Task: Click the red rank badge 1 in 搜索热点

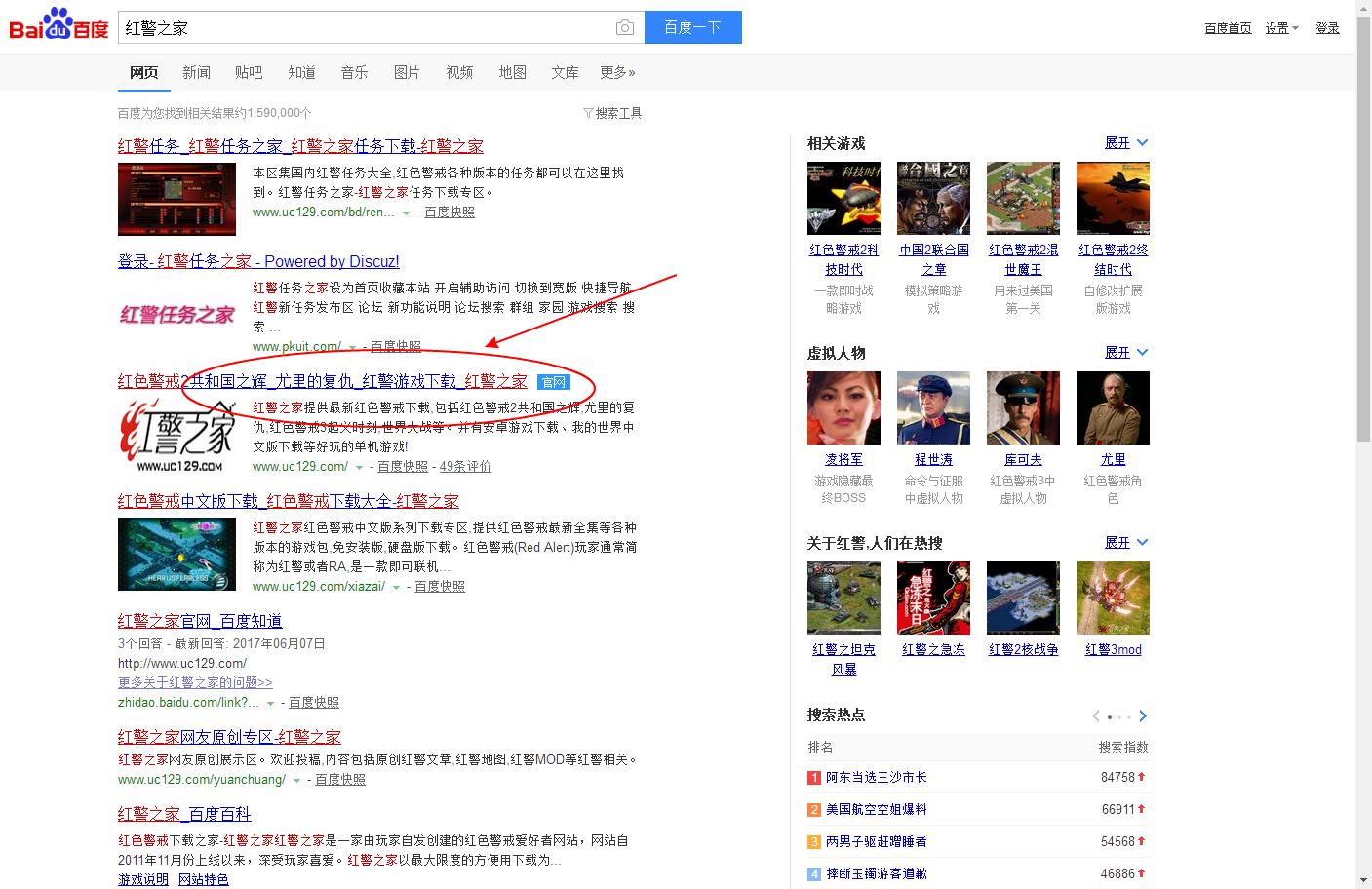Action: click(x=812, y=777)
